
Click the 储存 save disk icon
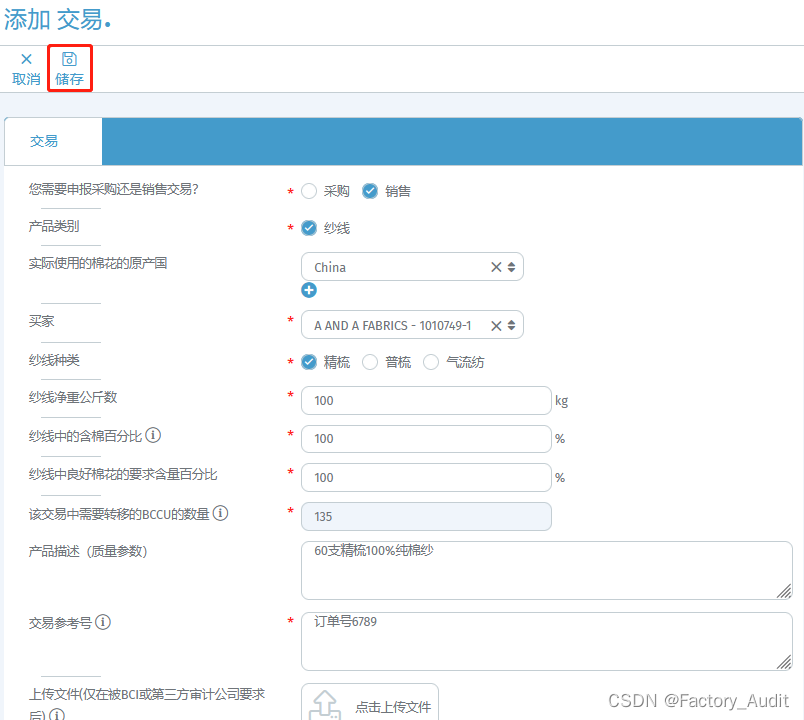tap(69, 59)
